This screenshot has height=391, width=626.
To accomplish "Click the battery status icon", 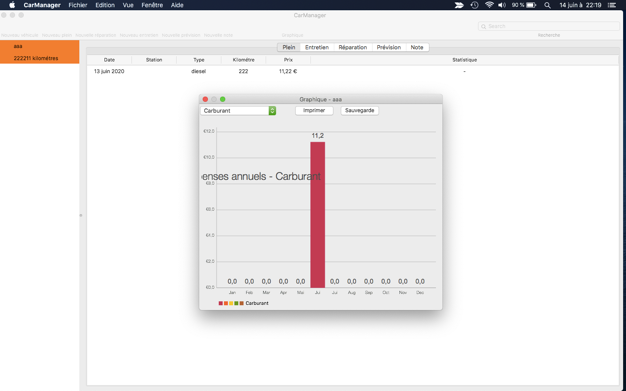I will click(x=531, y=5).
